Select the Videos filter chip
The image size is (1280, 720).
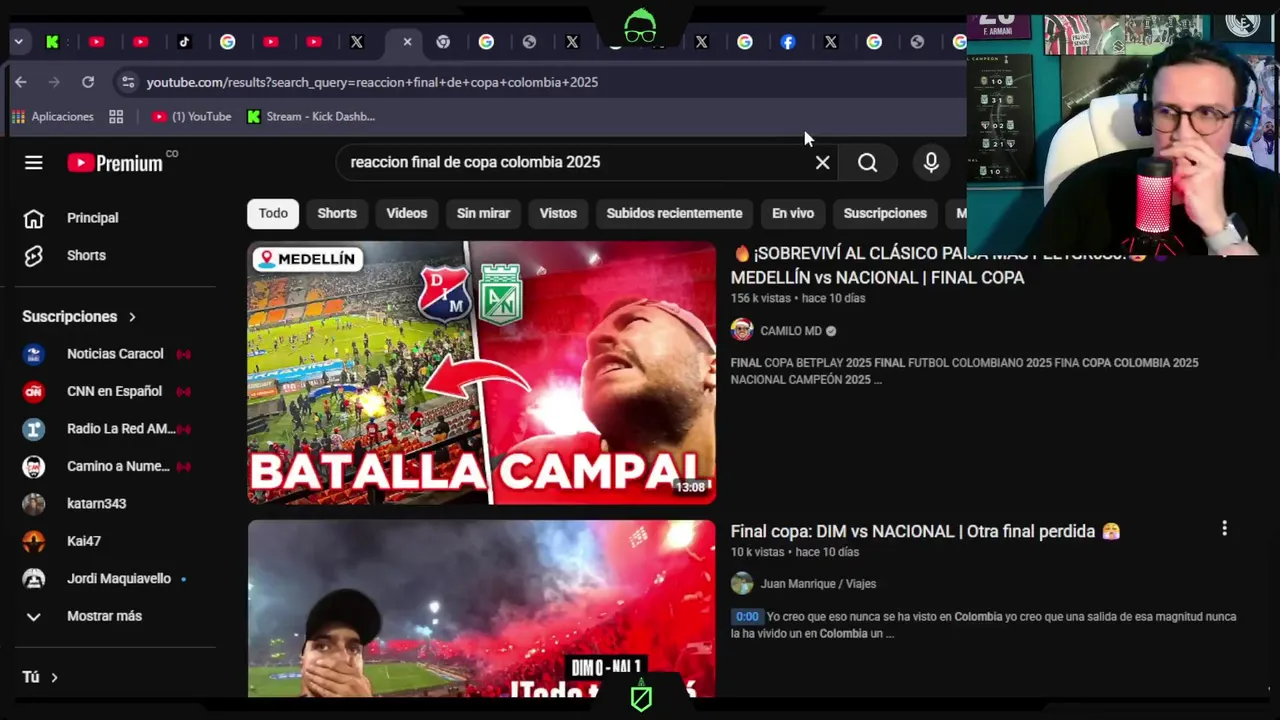point(407,213)
